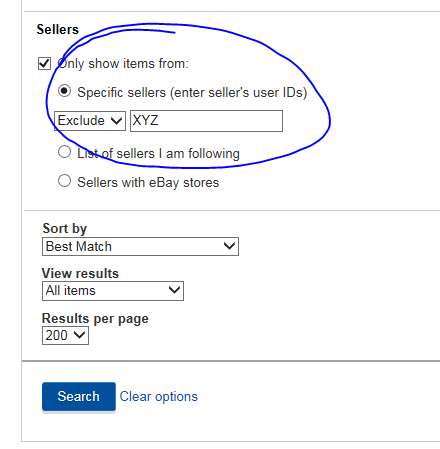Click the 'Clear options' link
Screen dimensions: 440x449
pos(159,397)
